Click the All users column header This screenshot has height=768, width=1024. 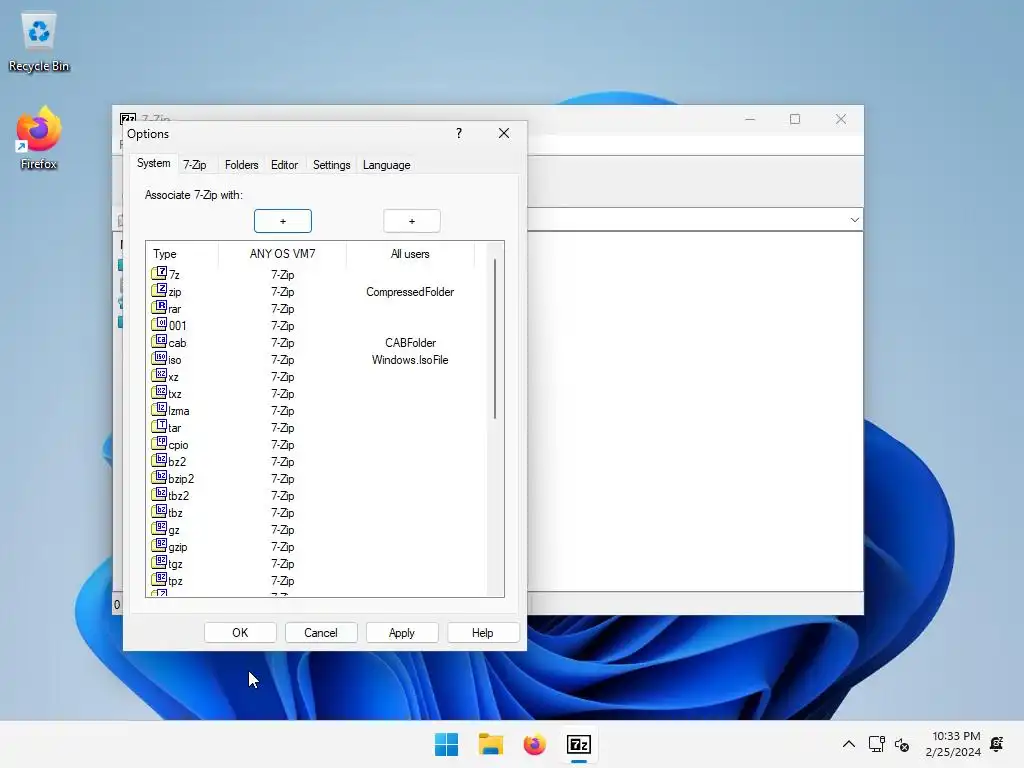(x=410, y=254)
